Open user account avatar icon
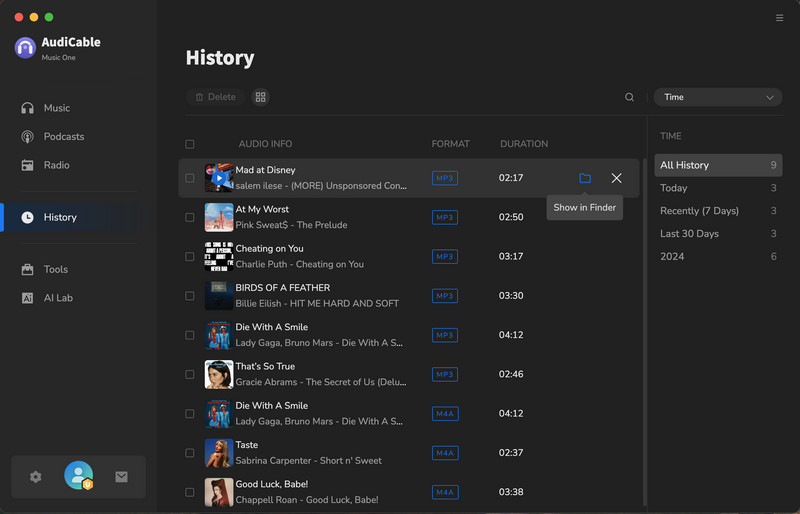This screenshot has width=800, height=514. [79, 475]
